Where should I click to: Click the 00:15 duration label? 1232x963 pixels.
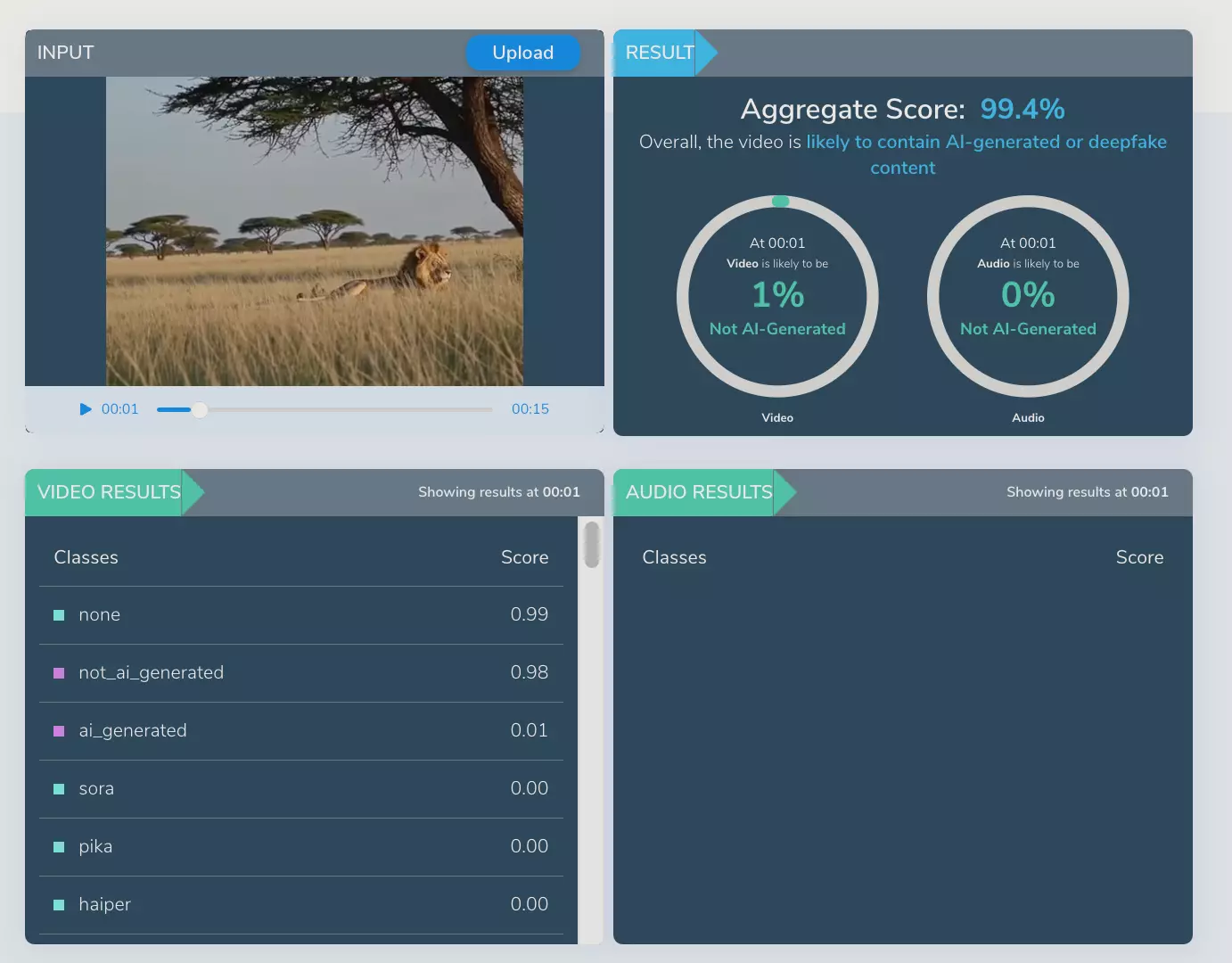(530, 409)
